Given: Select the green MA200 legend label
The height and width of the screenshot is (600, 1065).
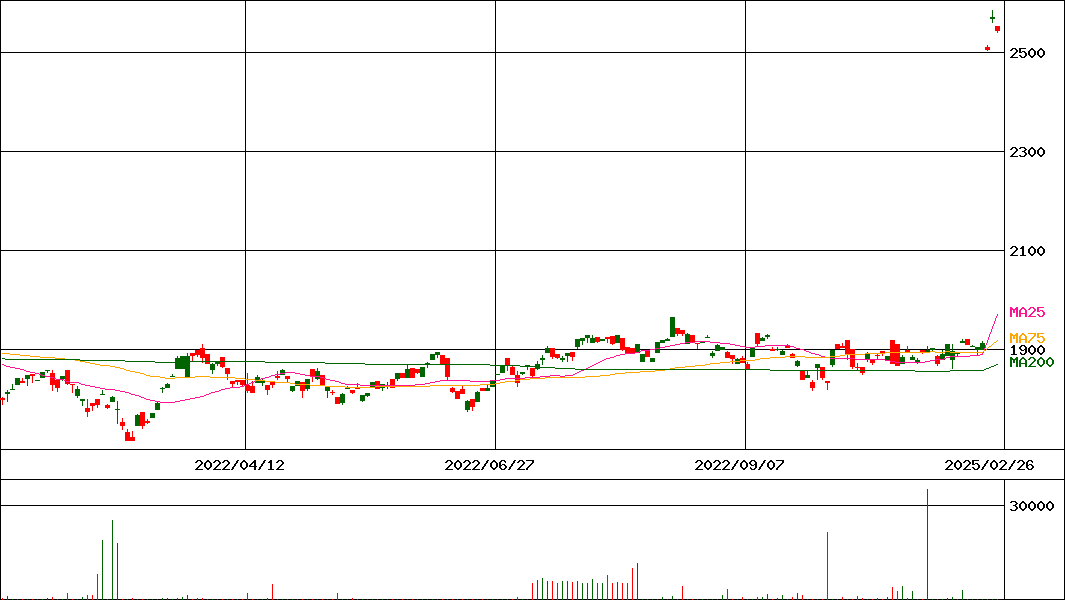Looking at the screenshot, I should [1032, 362].
